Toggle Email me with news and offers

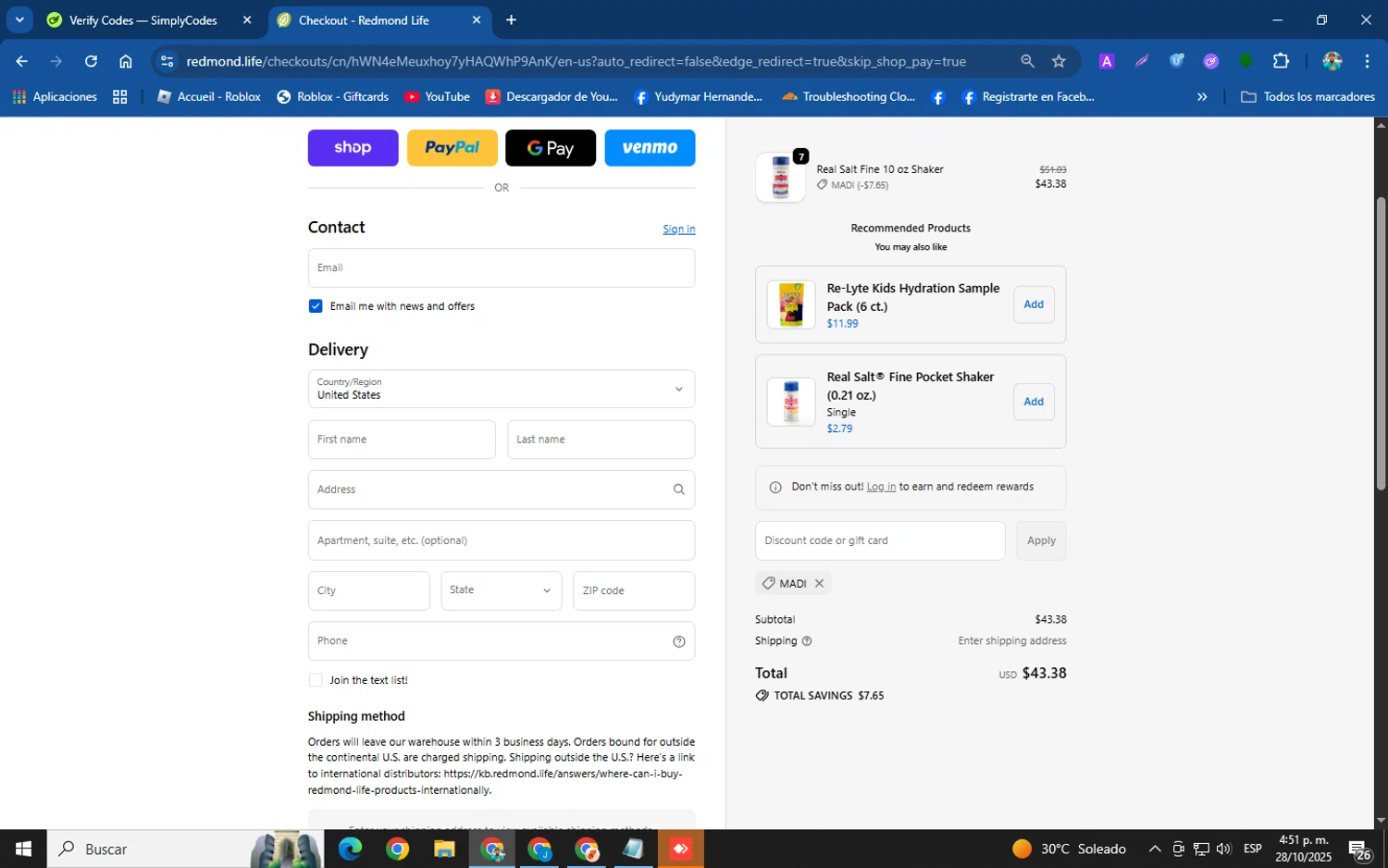point(316,306)
